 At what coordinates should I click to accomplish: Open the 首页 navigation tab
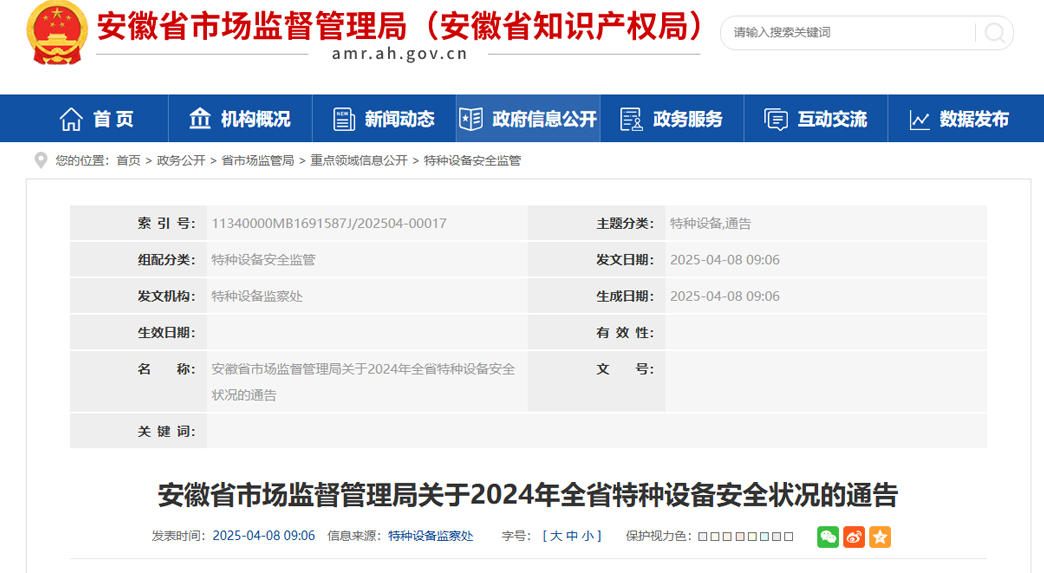point(97,119)
